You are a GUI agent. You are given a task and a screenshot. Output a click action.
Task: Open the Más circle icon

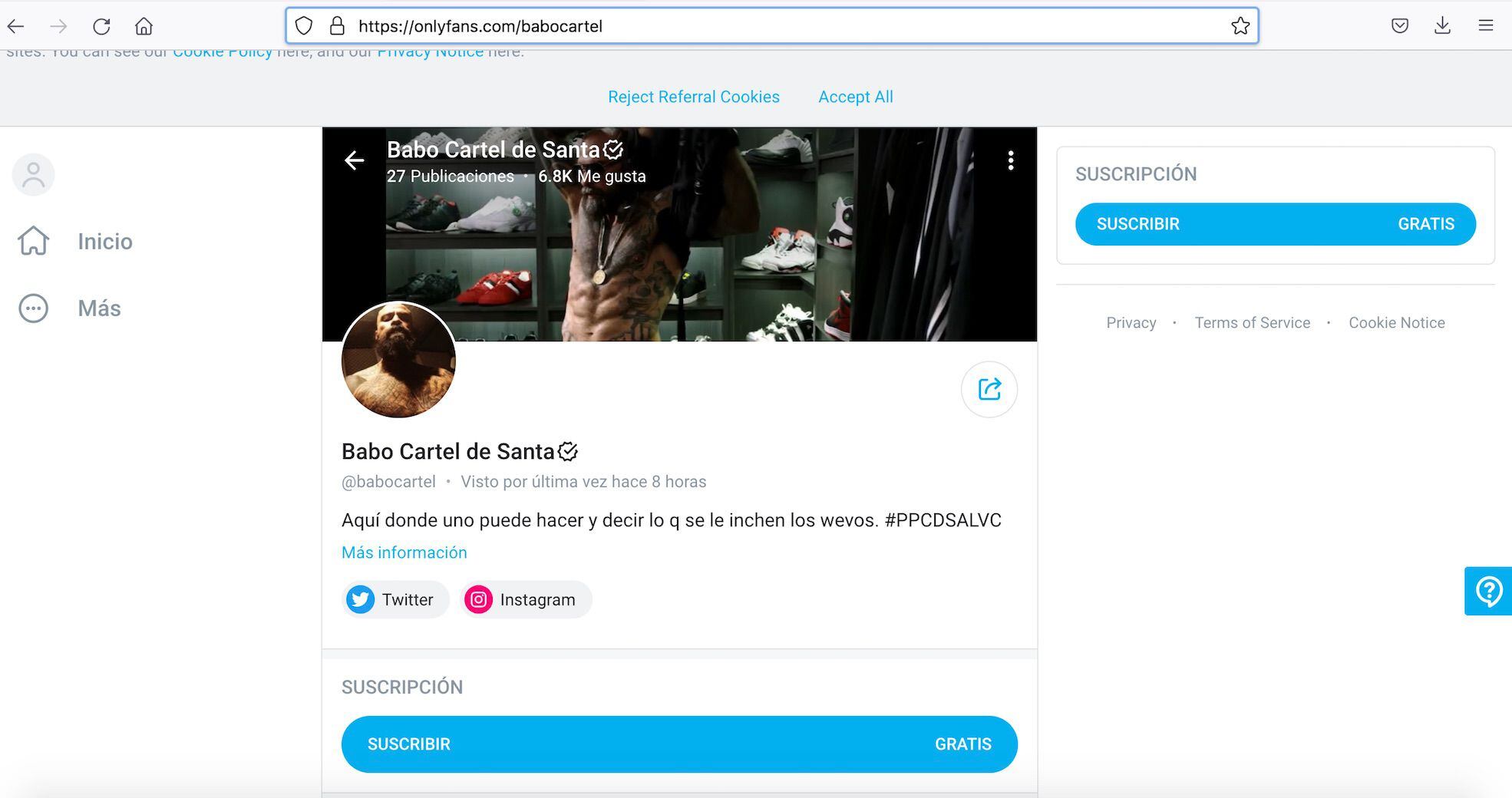click(33, 308)
